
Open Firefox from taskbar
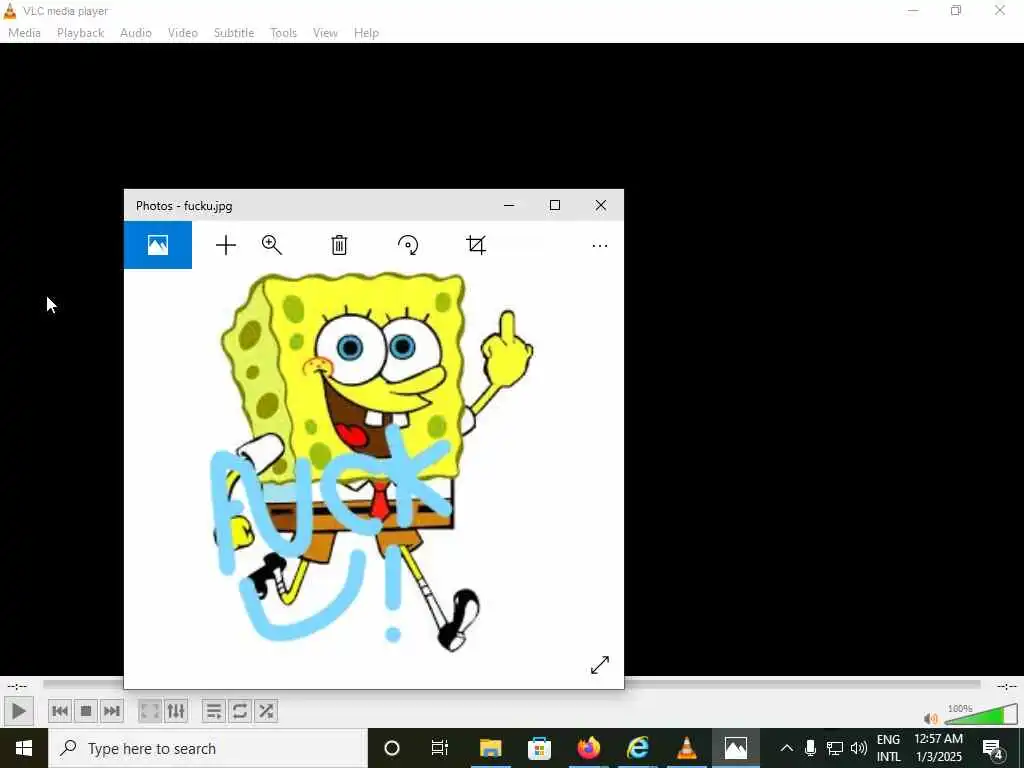[588, 748]
